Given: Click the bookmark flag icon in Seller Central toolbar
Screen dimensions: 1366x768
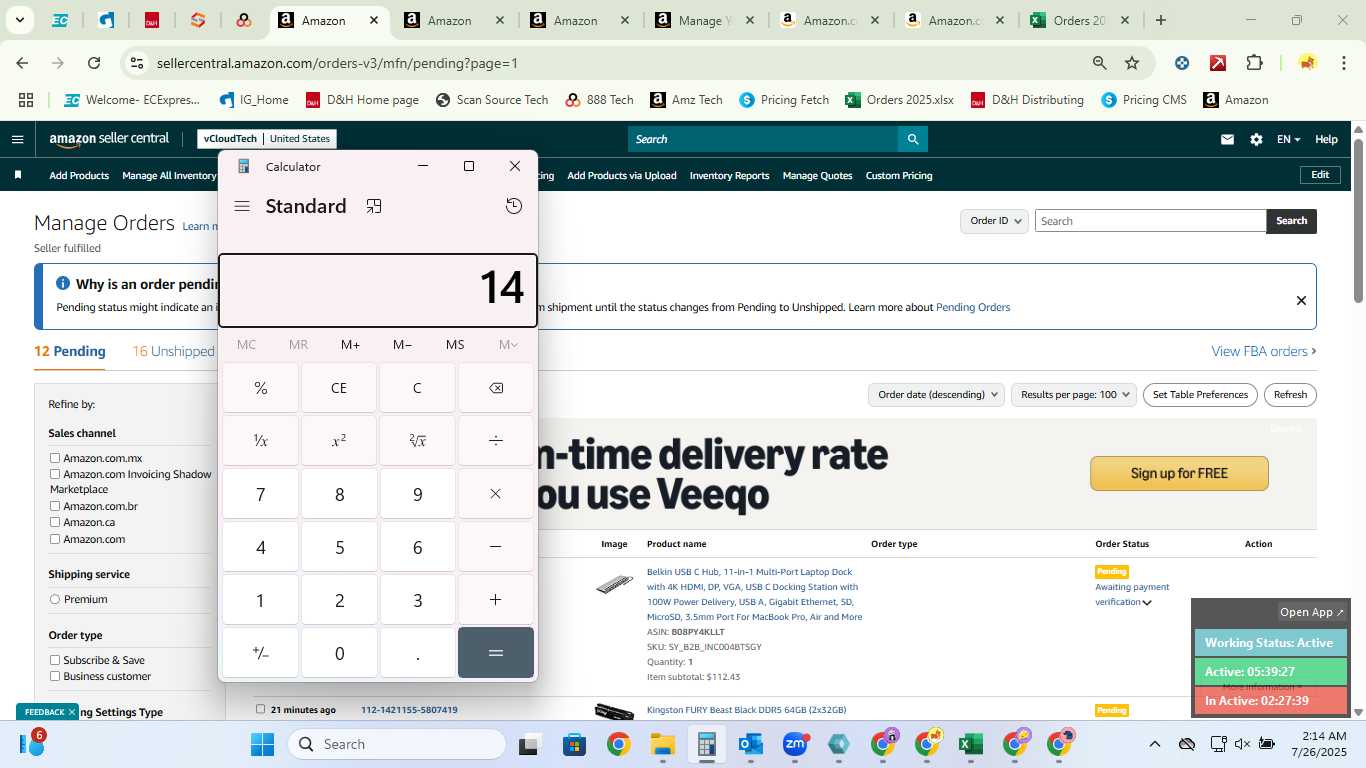Looking at the screenshot, I should [18, 175].
